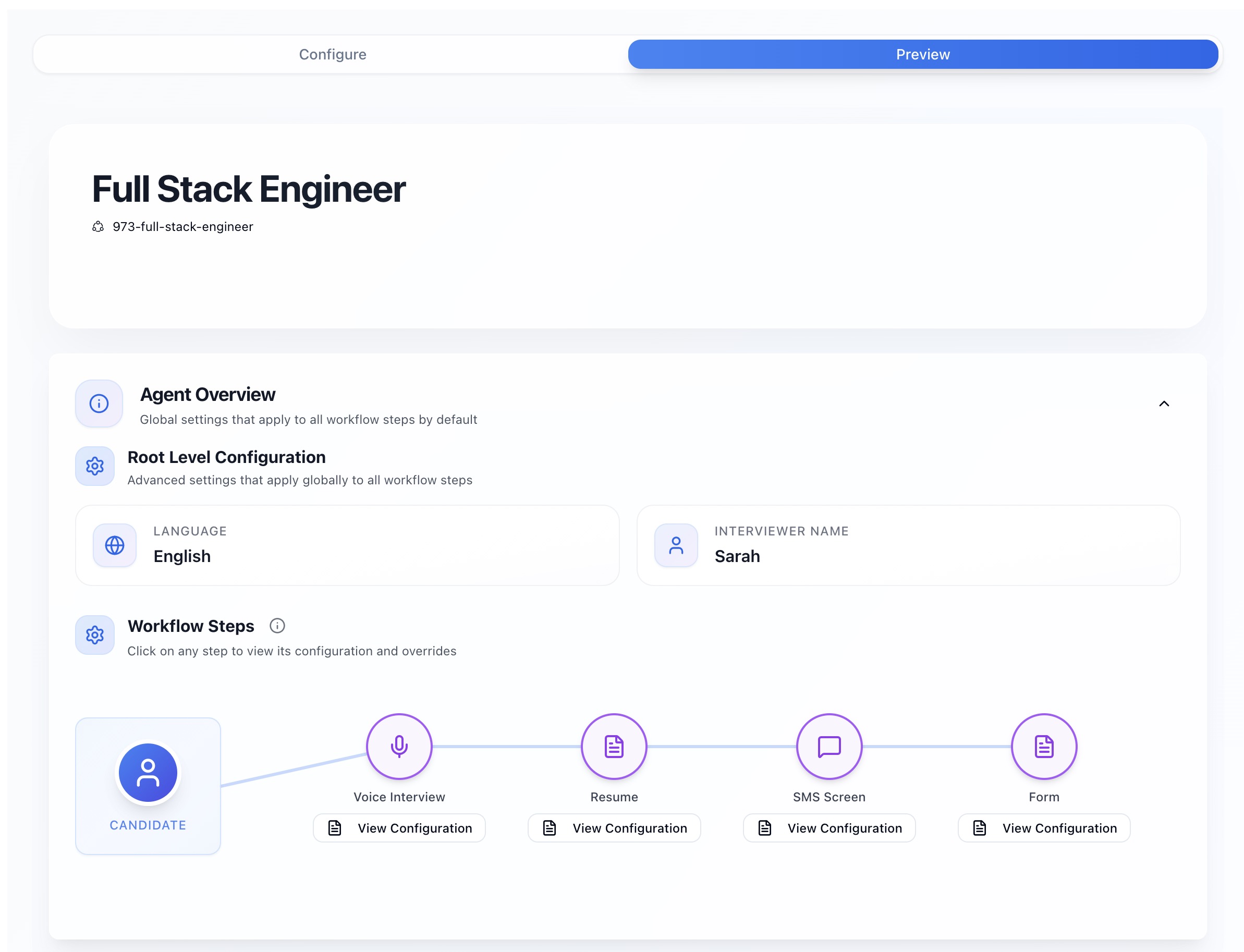Screen dimensions: 1244x952
Task: Select the Preview tab
Action: (x=922, y=54)
